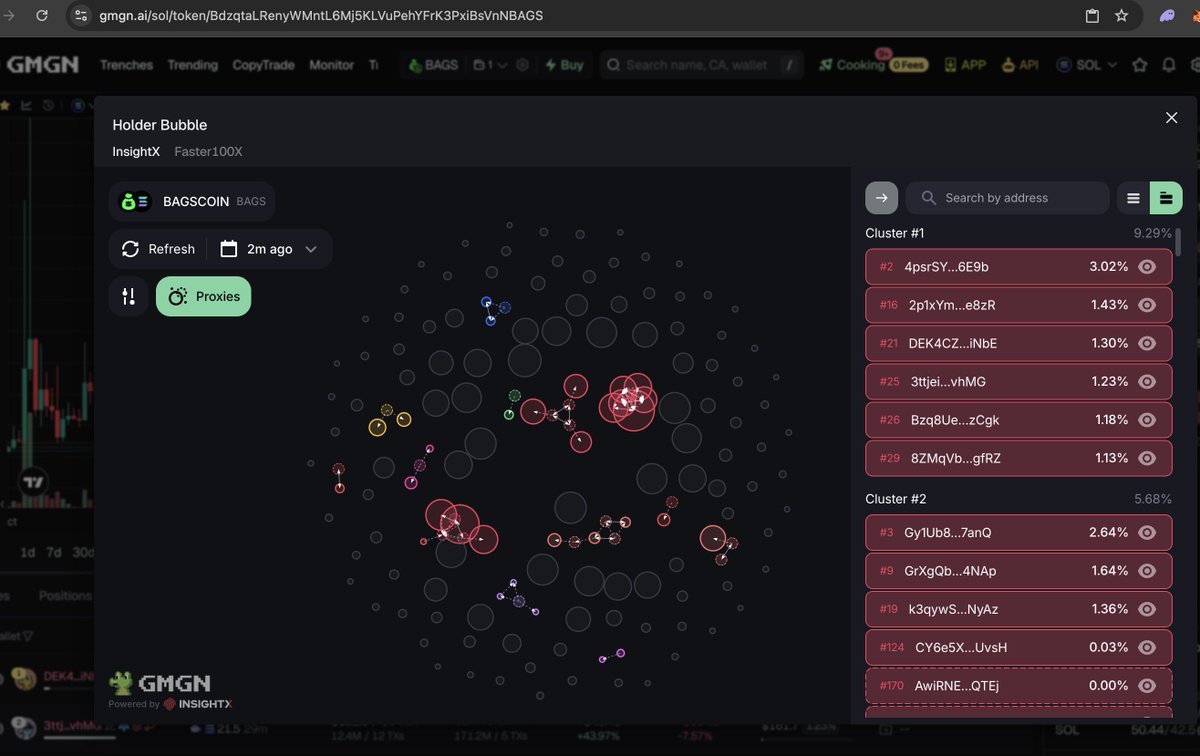
Task: Go to CopyTrade page
Action: (x=263, y=65)
